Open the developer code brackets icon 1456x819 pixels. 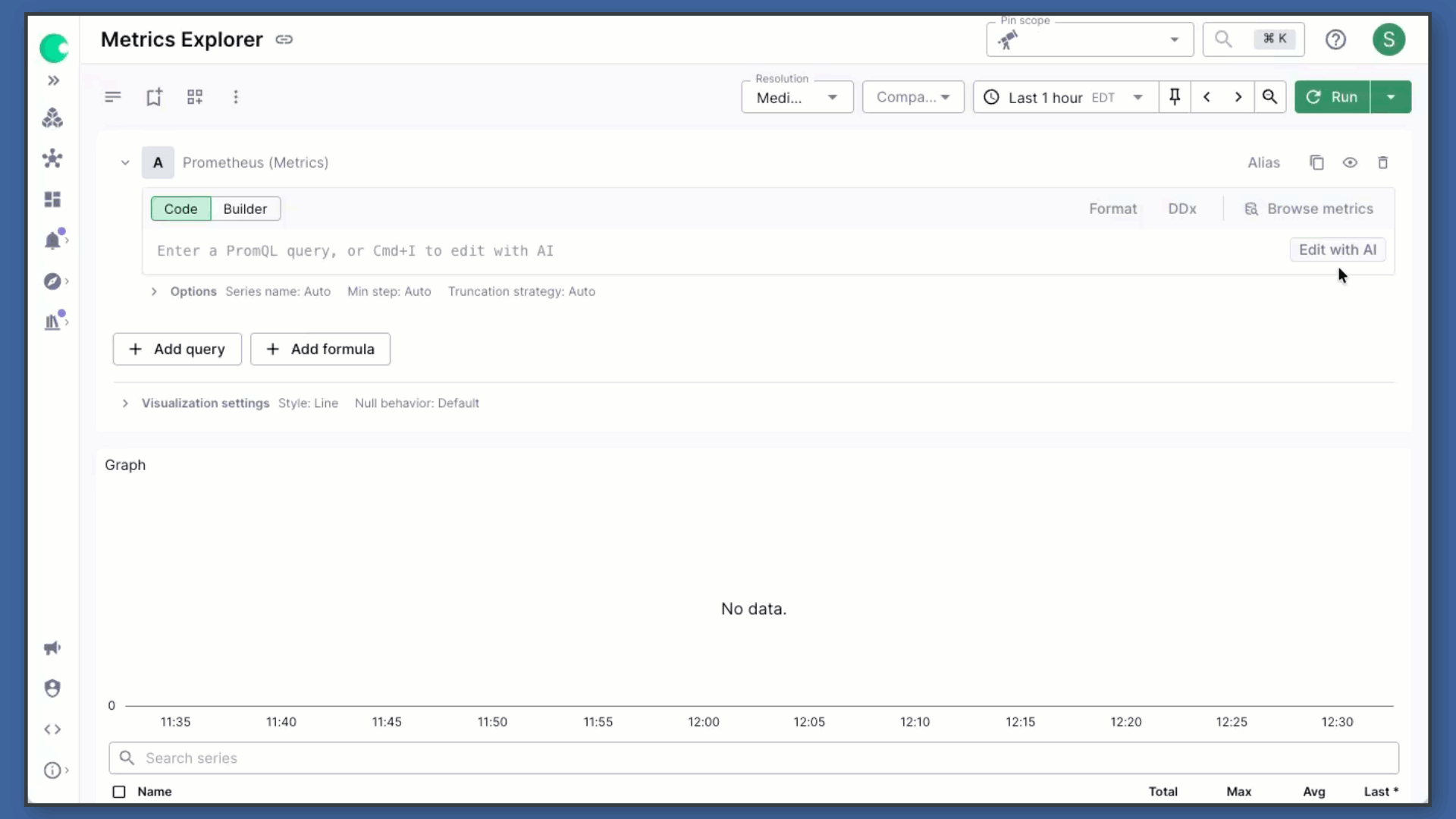point(52,730)
